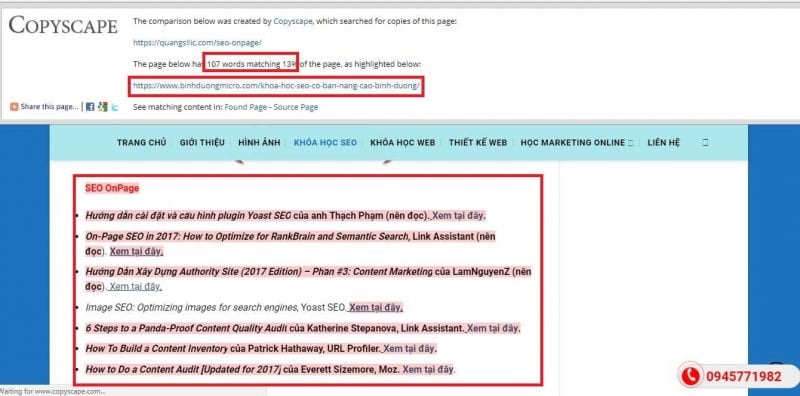Open THIẾT KẾ WEB menu item
This screenshot has width=800, height=396.
[x=478, y=143]
